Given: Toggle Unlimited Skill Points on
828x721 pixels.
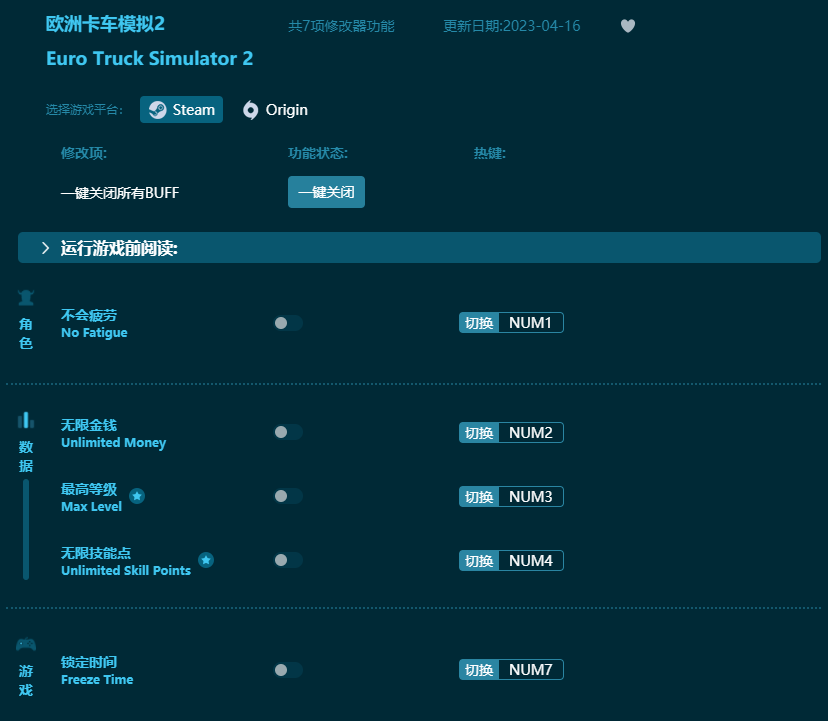Looking at the screenshot, I should click(x=288, y=560).
